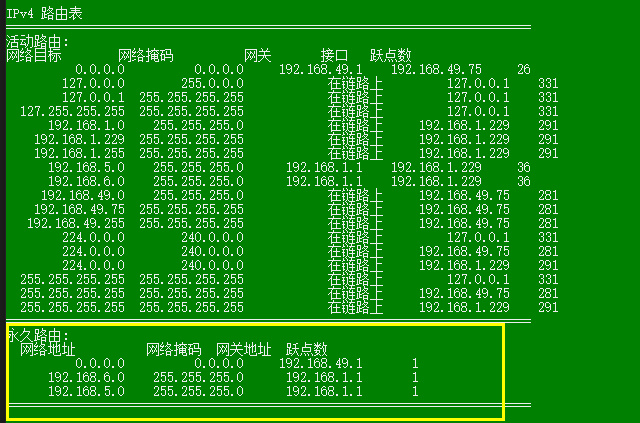
Task: Click the '网络地址' header in permanent routes
Action: 48,349
